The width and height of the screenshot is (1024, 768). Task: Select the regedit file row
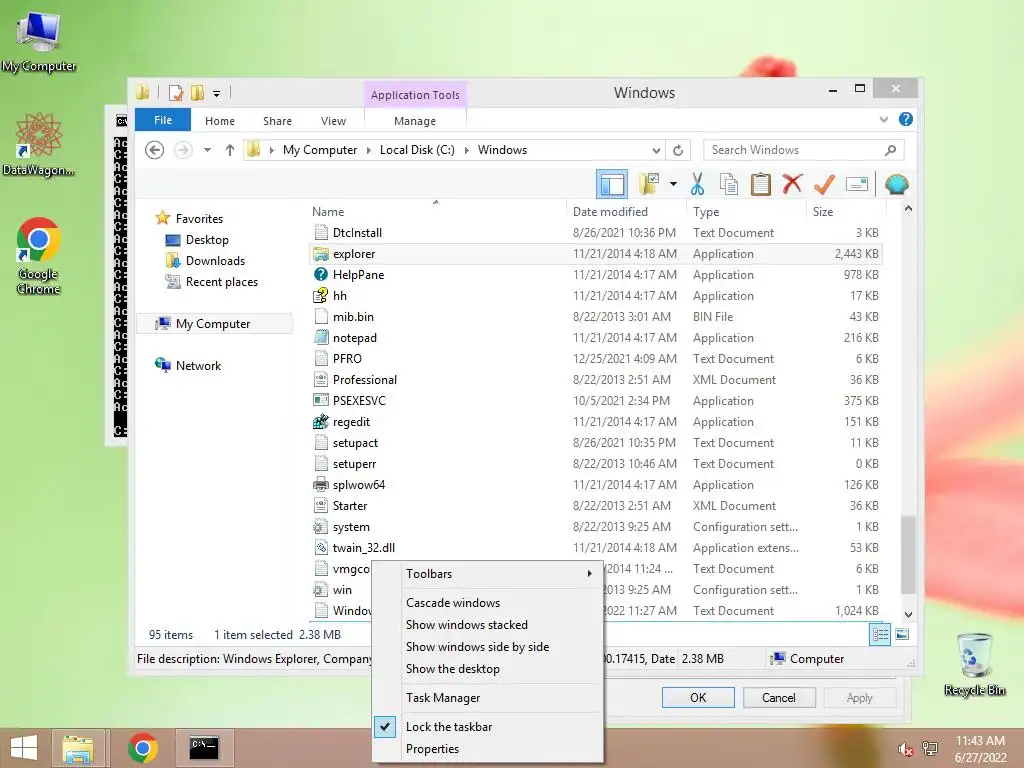596,422
